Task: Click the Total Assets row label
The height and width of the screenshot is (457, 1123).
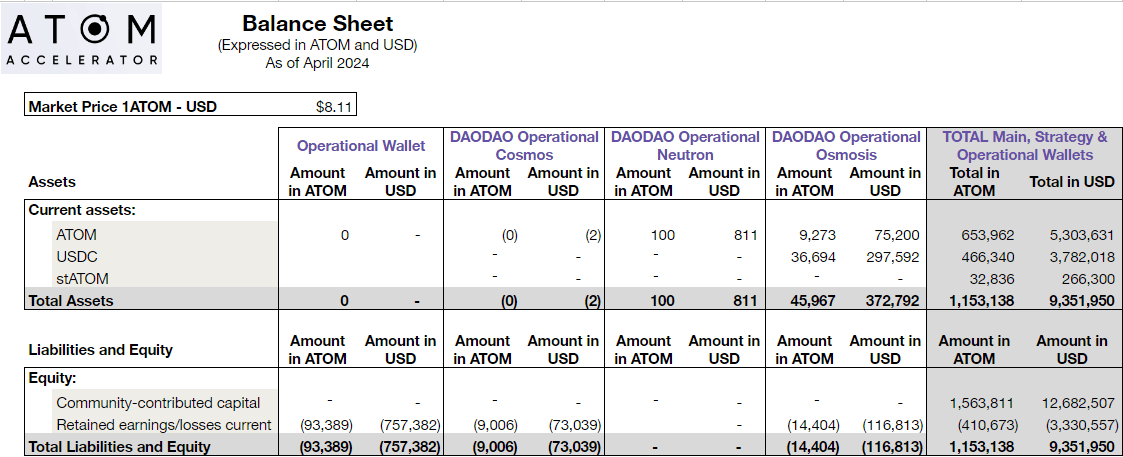Action: [71, 300]
